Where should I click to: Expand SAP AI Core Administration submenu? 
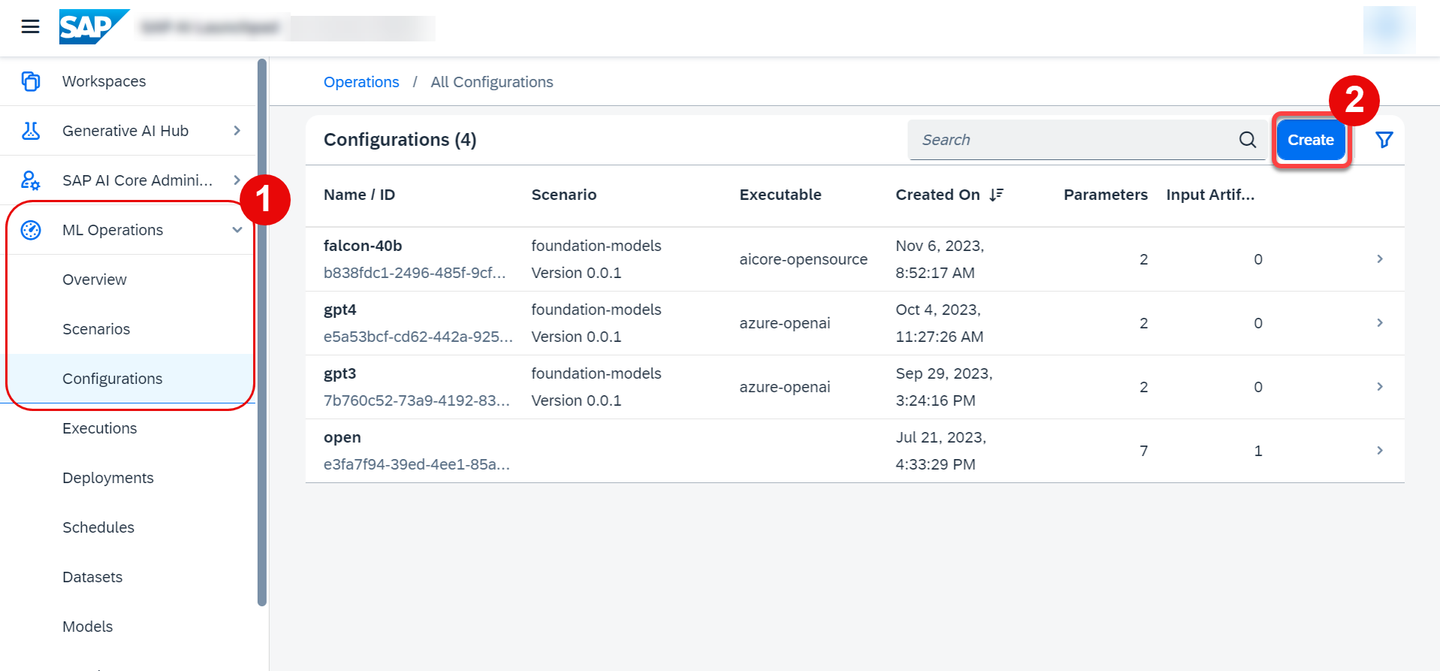[237, 180]
